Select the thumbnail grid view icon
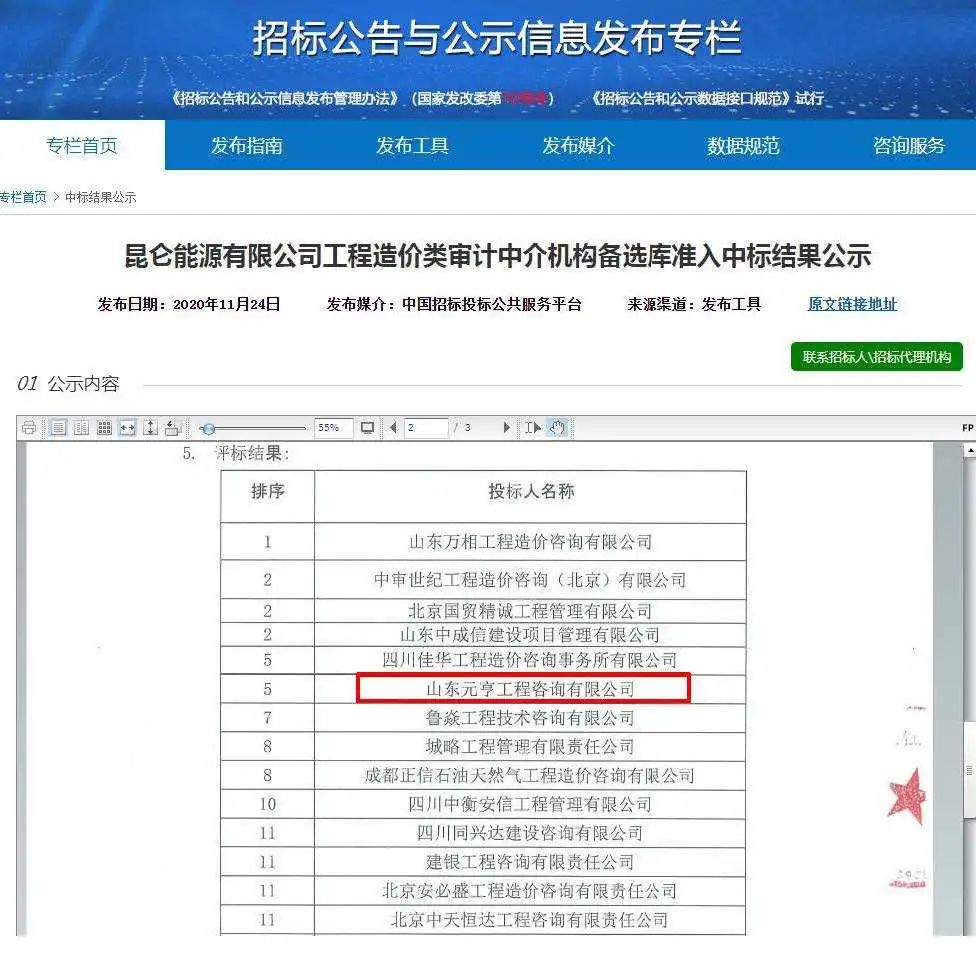 [104, 428]
